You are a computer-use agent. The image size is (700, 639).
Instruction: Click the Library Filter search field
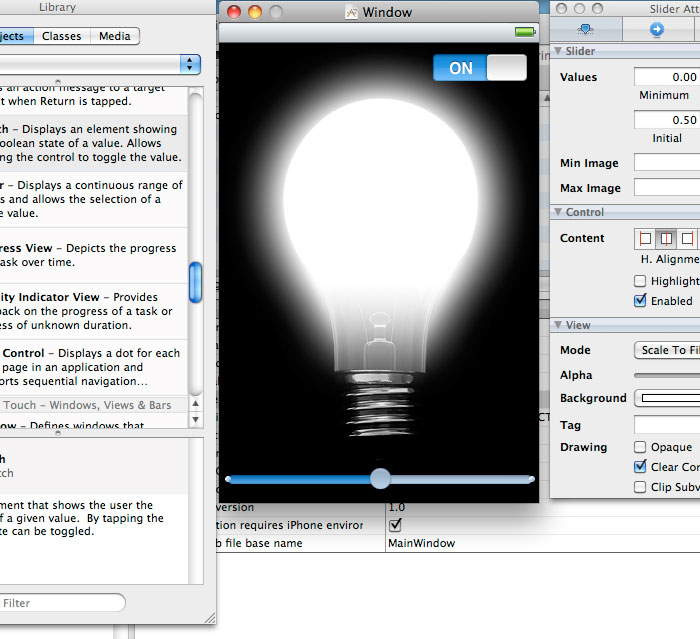click(62, 603)
